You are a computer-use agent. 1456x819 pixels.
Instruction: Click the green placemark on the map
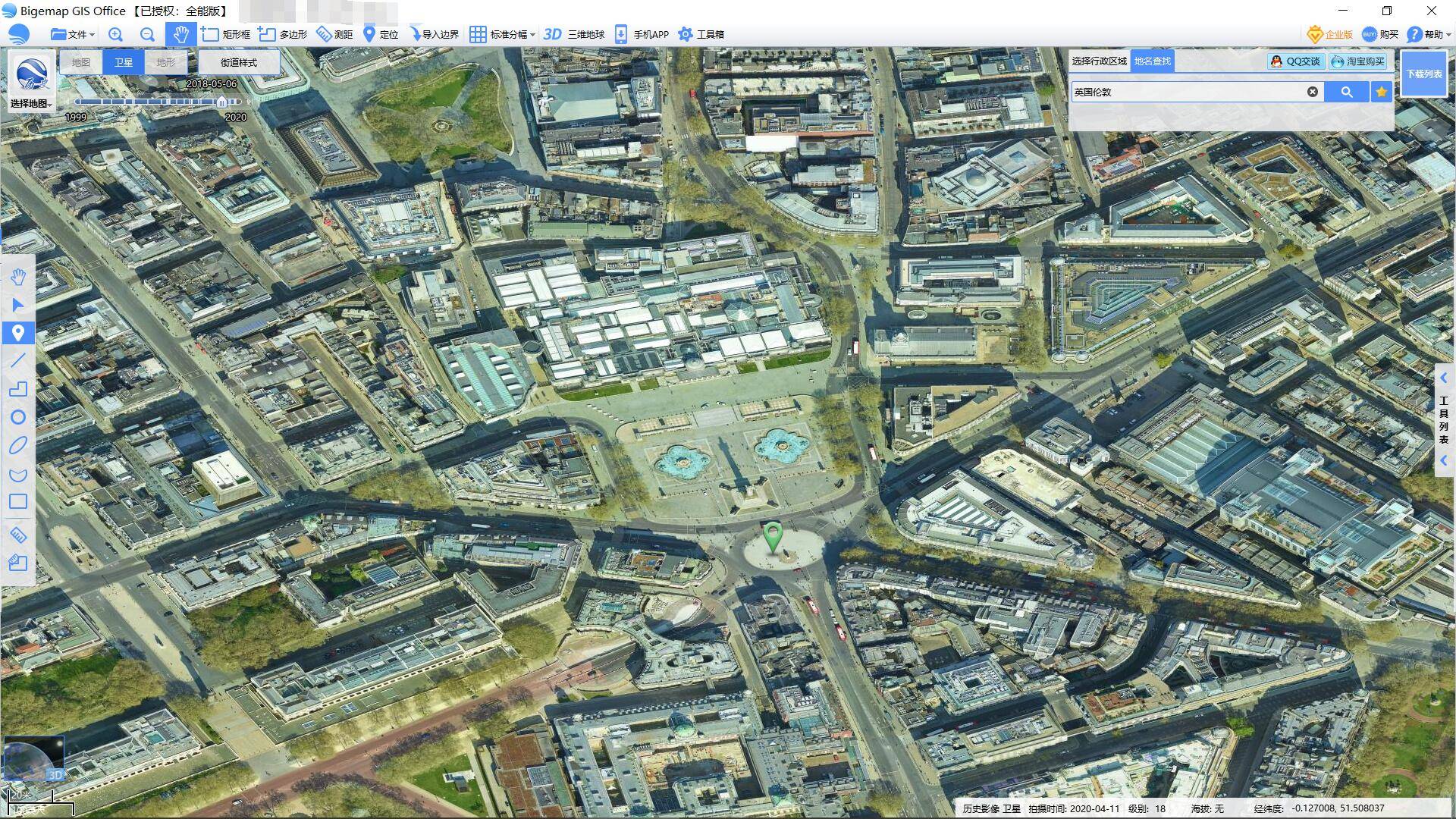773,537
